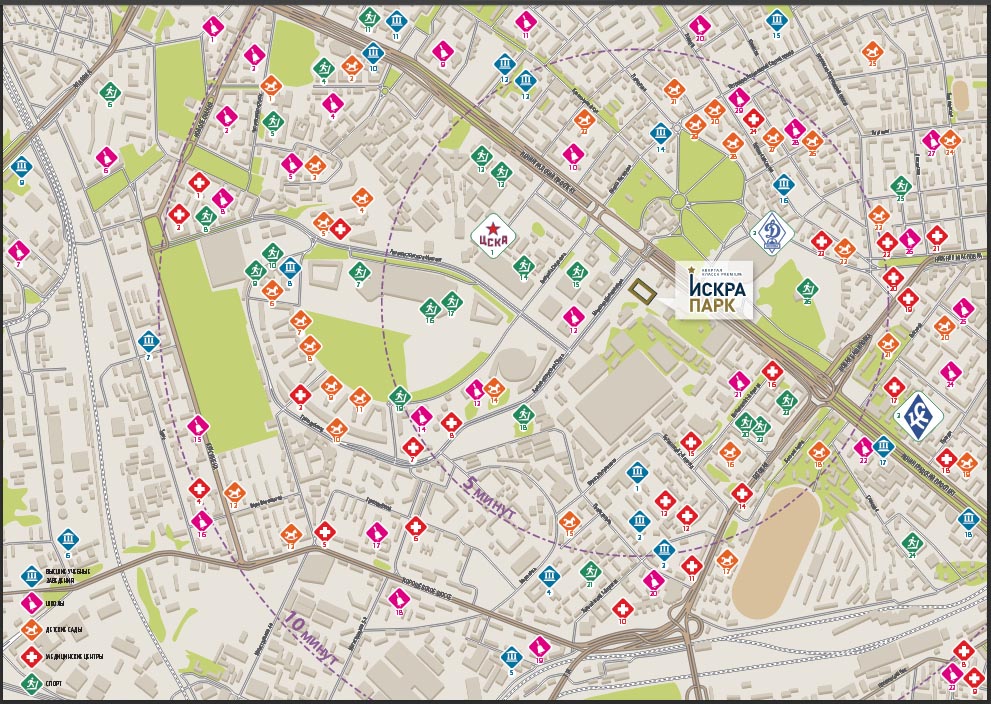Pick green sport marker number 14
The height and width of the screenshot is (704, 991).
point(524,265)
